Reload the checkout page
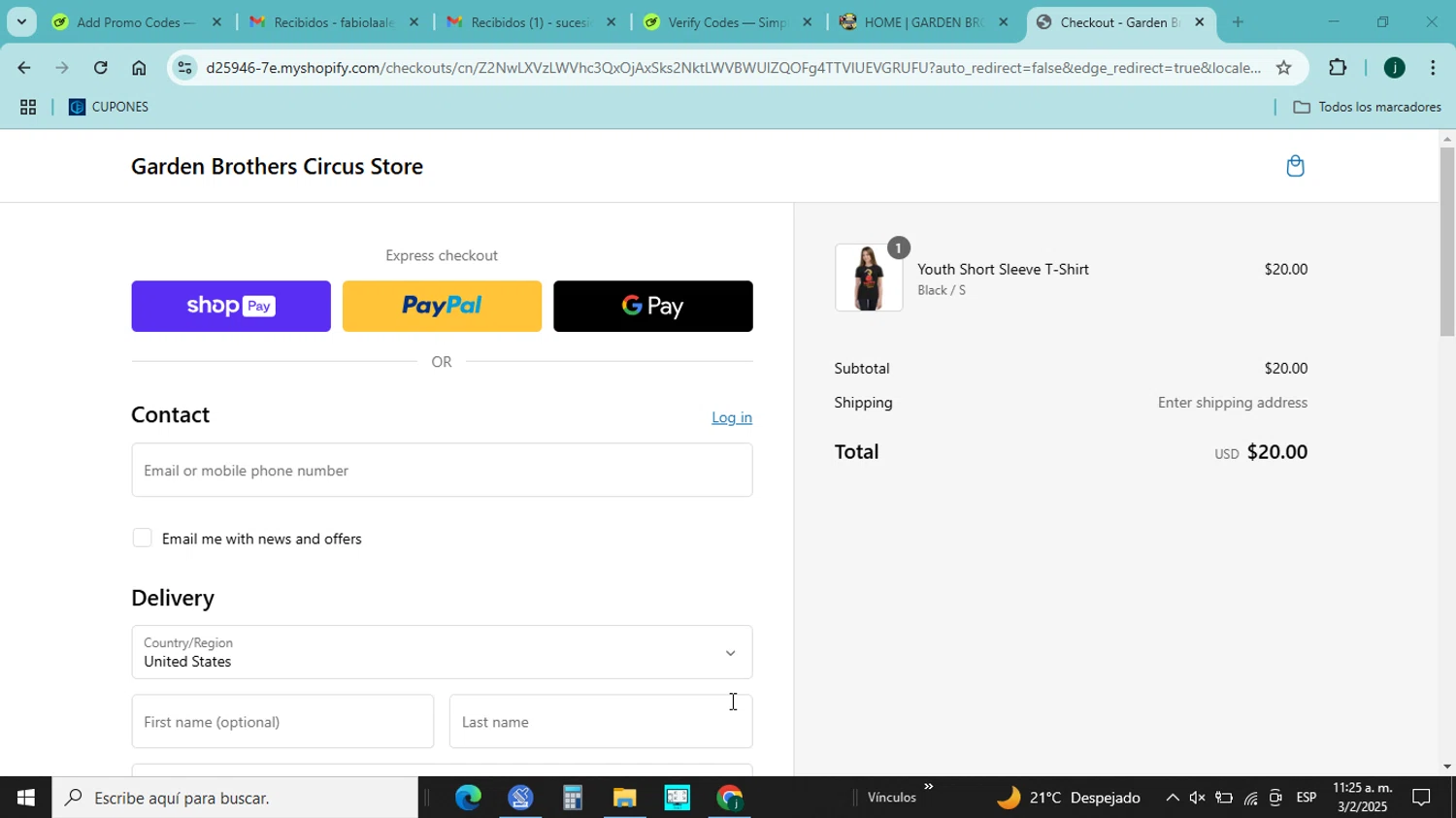The width and height of the screenshot is (1456, 818). [x=100, y=67]
